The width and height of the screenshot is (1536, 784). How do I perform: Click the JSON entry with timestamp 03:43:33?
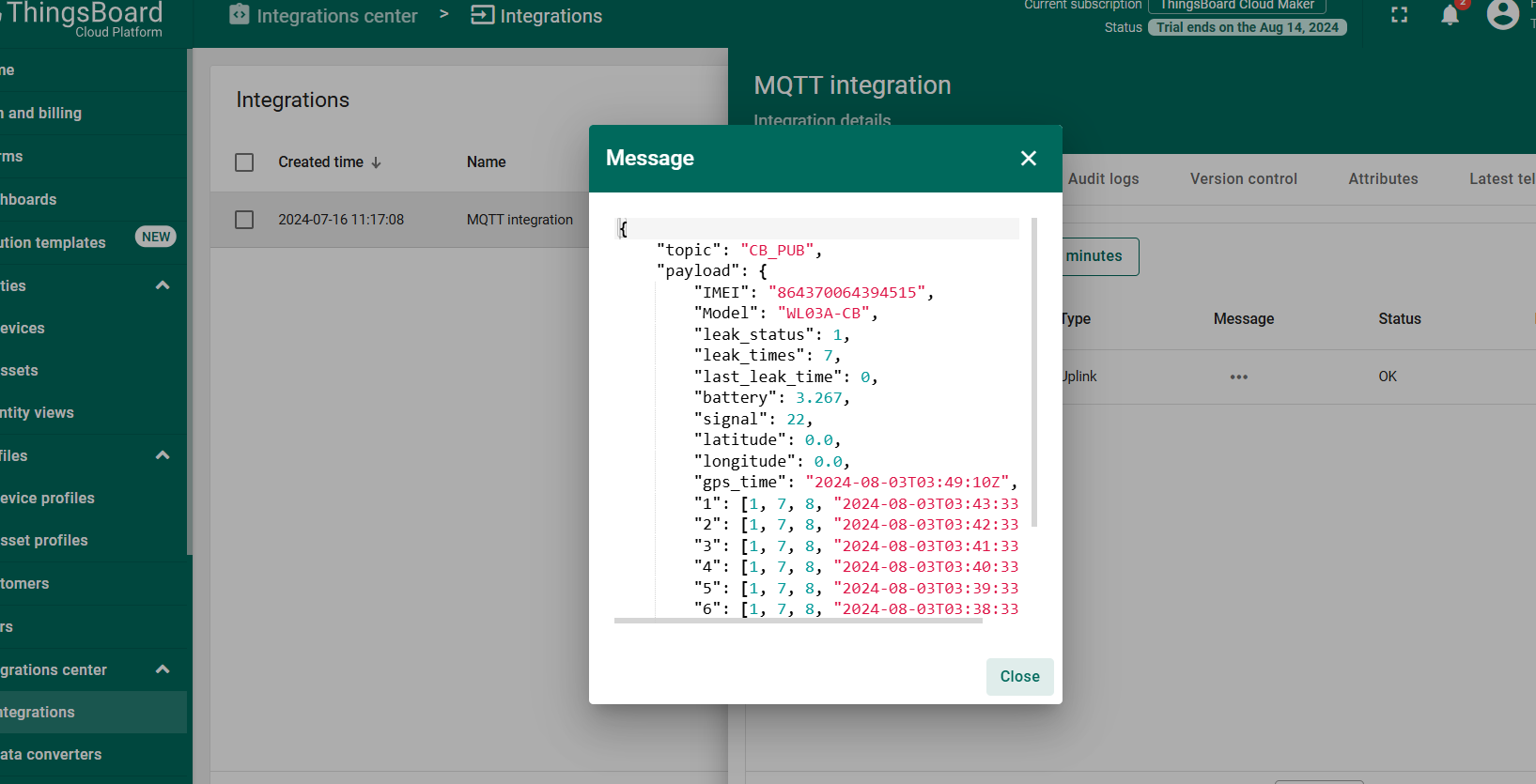coord(856,504)
